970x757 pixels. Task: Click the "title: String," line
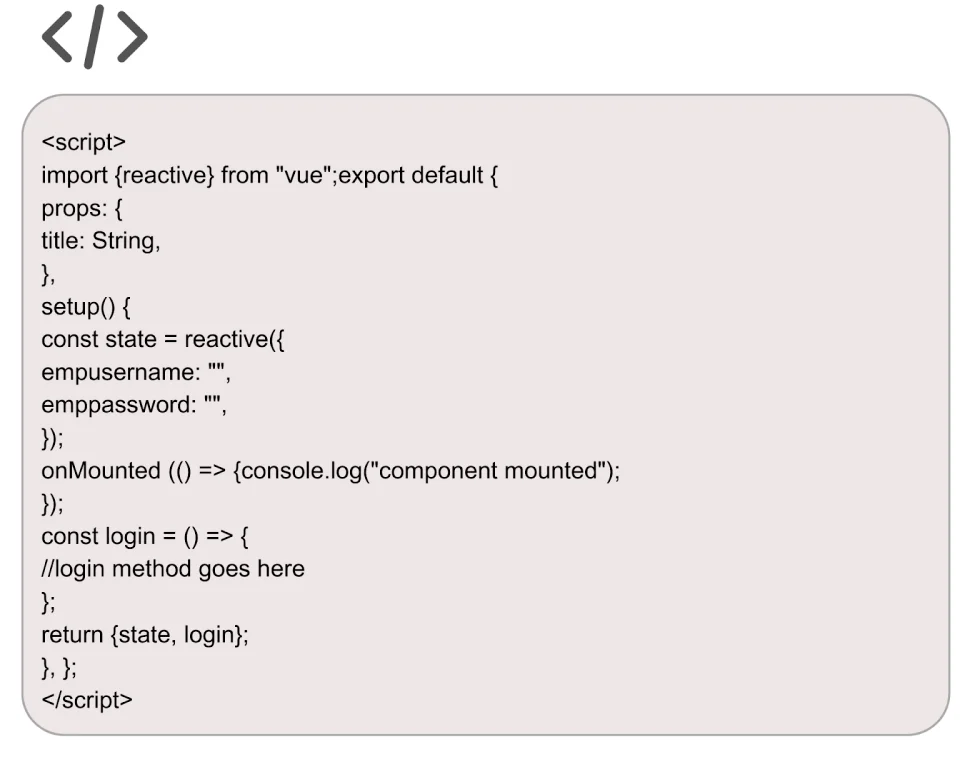[x=100, y=241]
